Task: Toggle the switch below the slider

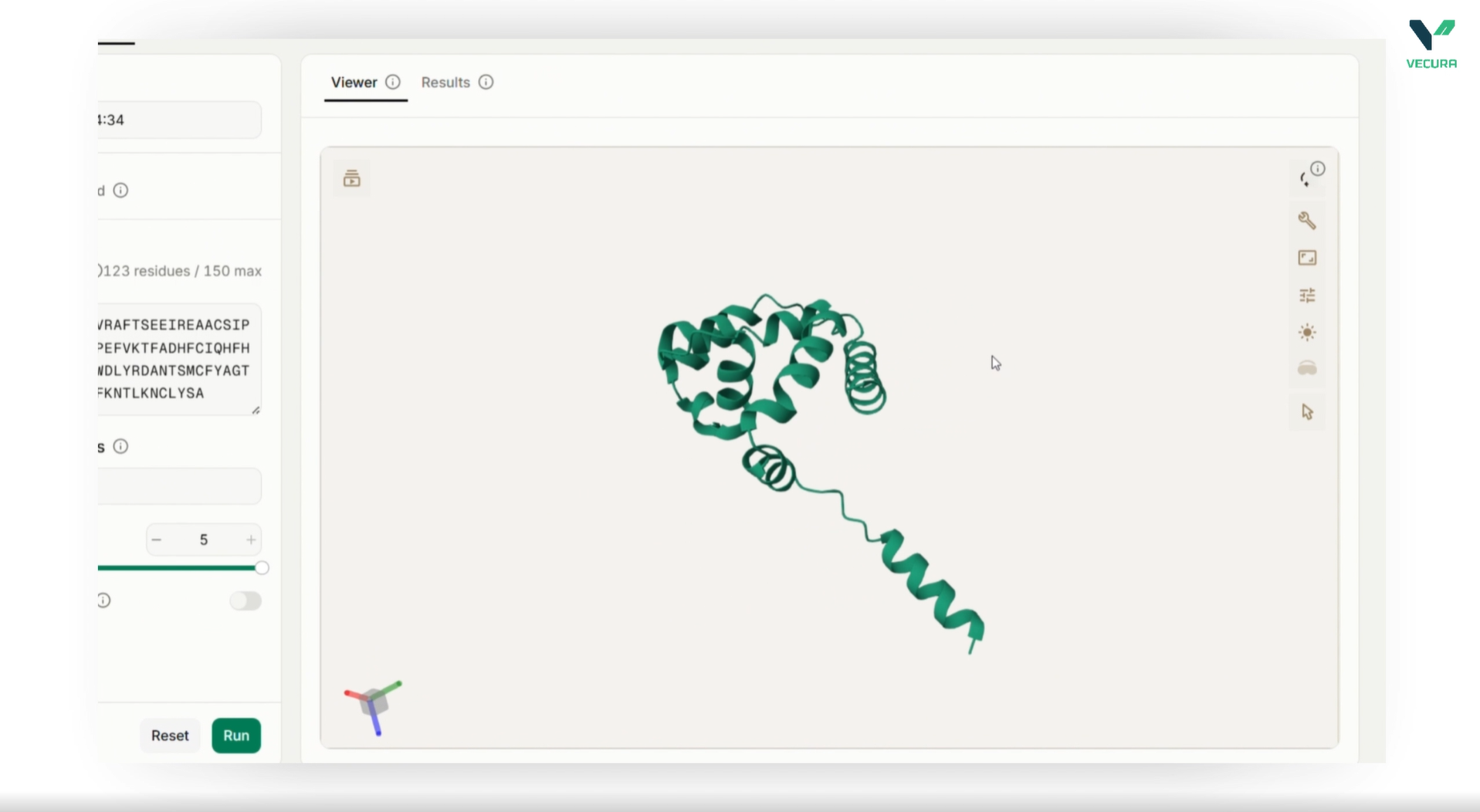Action: click(x=246, y=601)
